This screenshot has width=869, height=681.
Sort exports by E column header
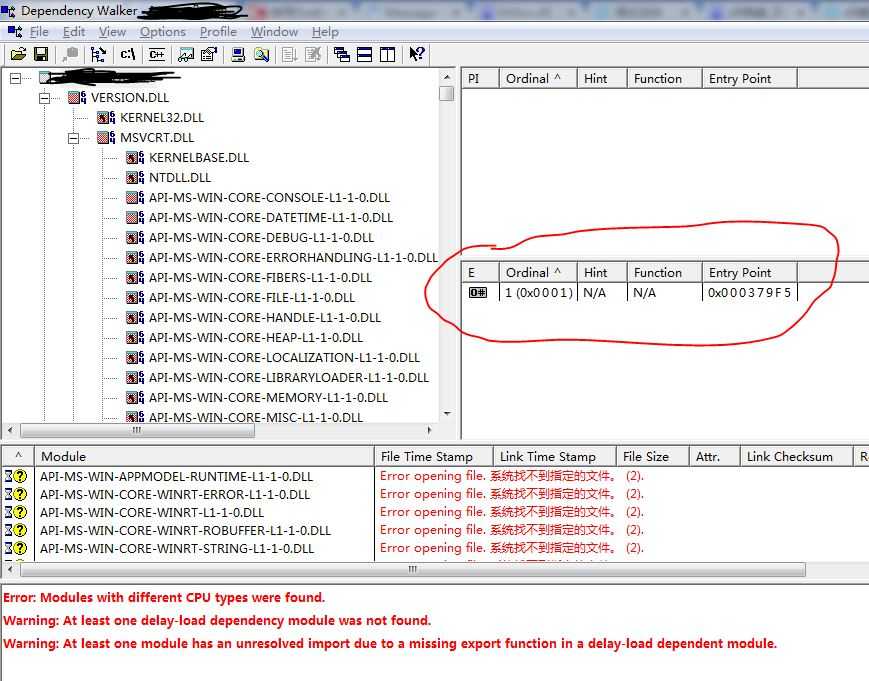pos(480,273)
